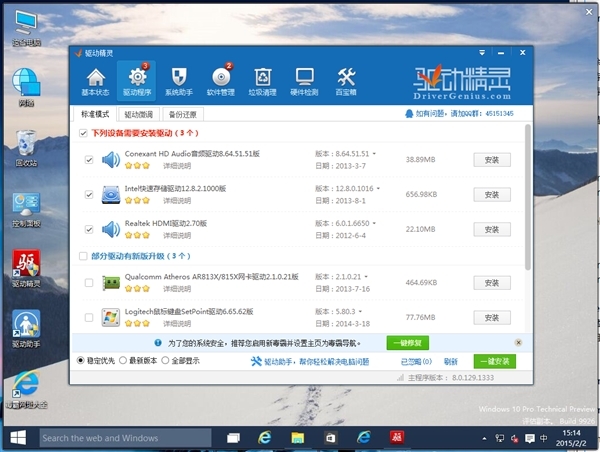
Task: Select the 最新版本 radio button
Action: tap(123, 361)
